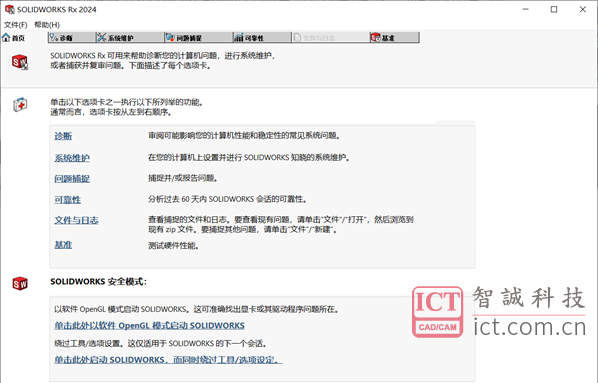
Task: Click the SW icon beside 安全模式 heading
Action: click(x=20, y=283)
